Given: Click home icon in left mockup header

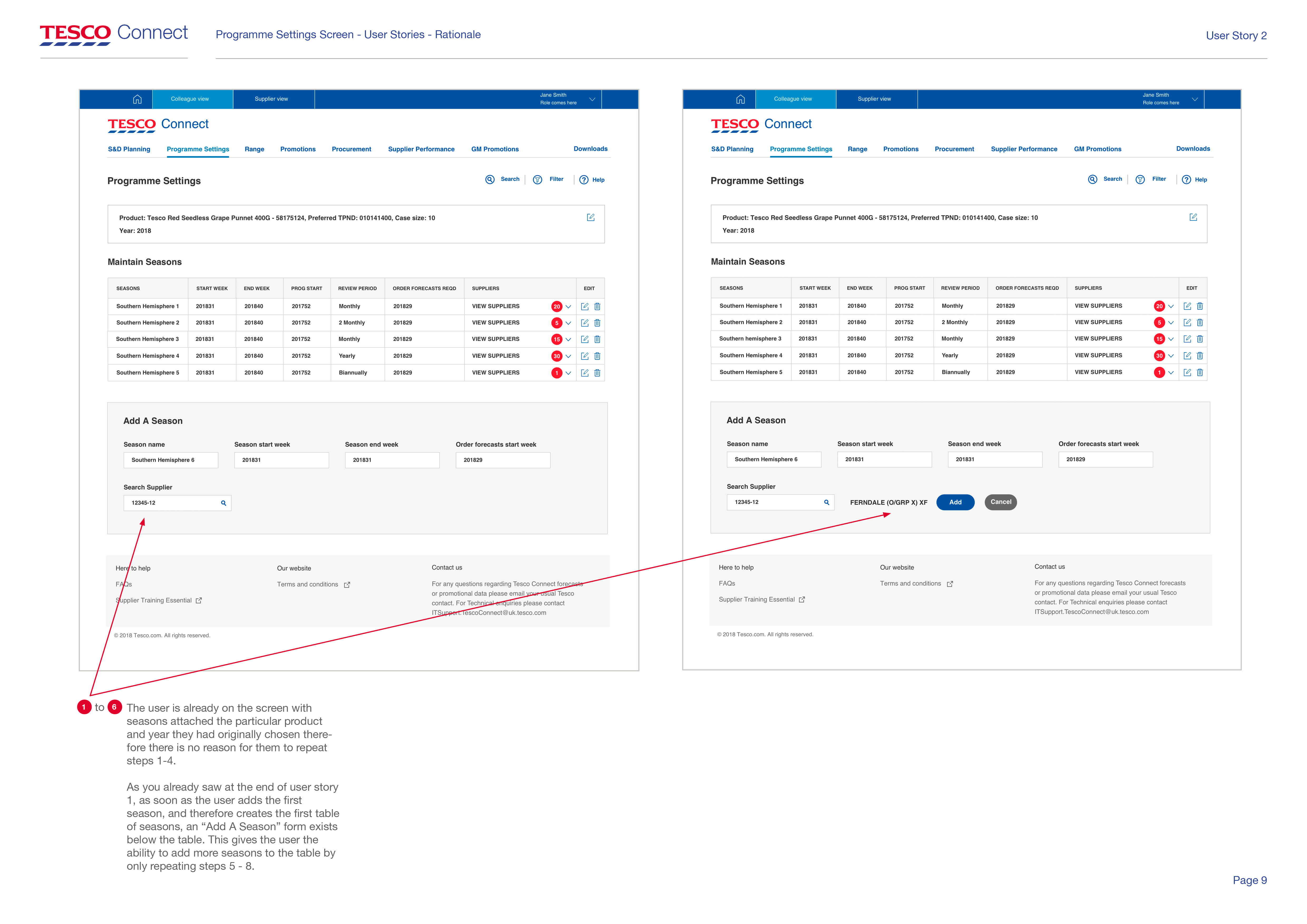Looking at the screenshot, I should tap(137, 99).
